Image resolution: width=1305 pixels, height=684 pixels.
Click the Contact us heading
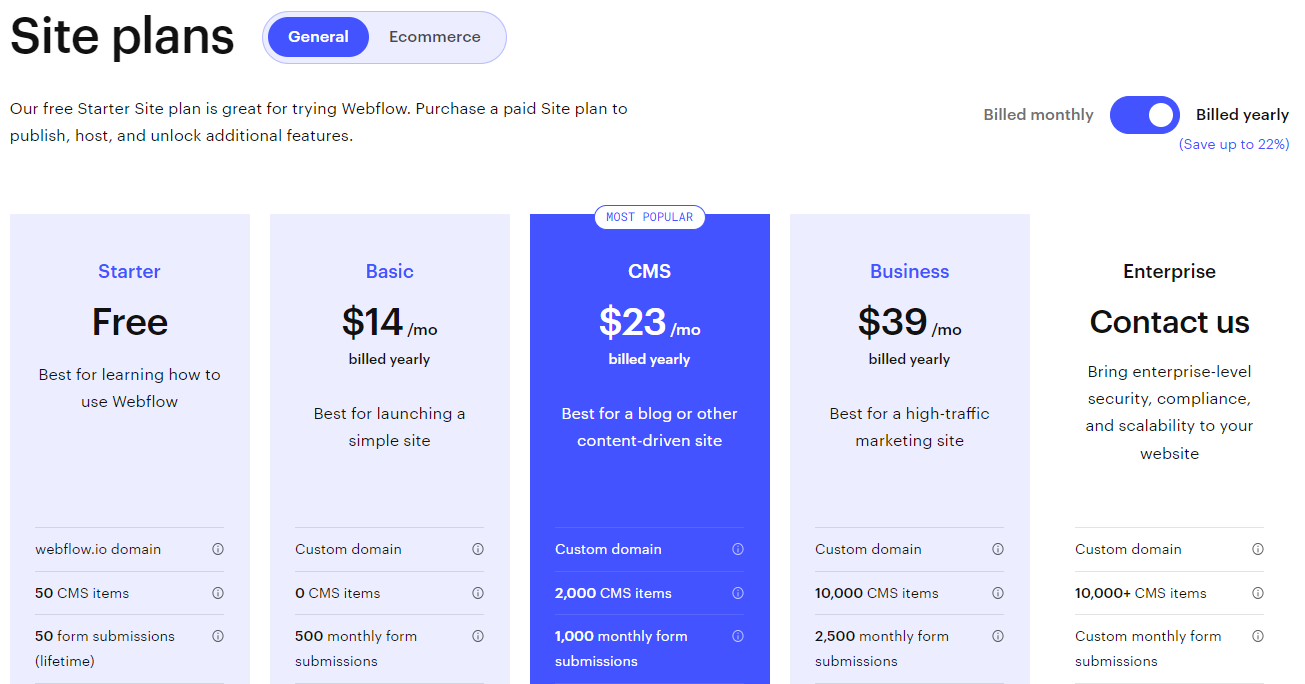point(1169,322)
